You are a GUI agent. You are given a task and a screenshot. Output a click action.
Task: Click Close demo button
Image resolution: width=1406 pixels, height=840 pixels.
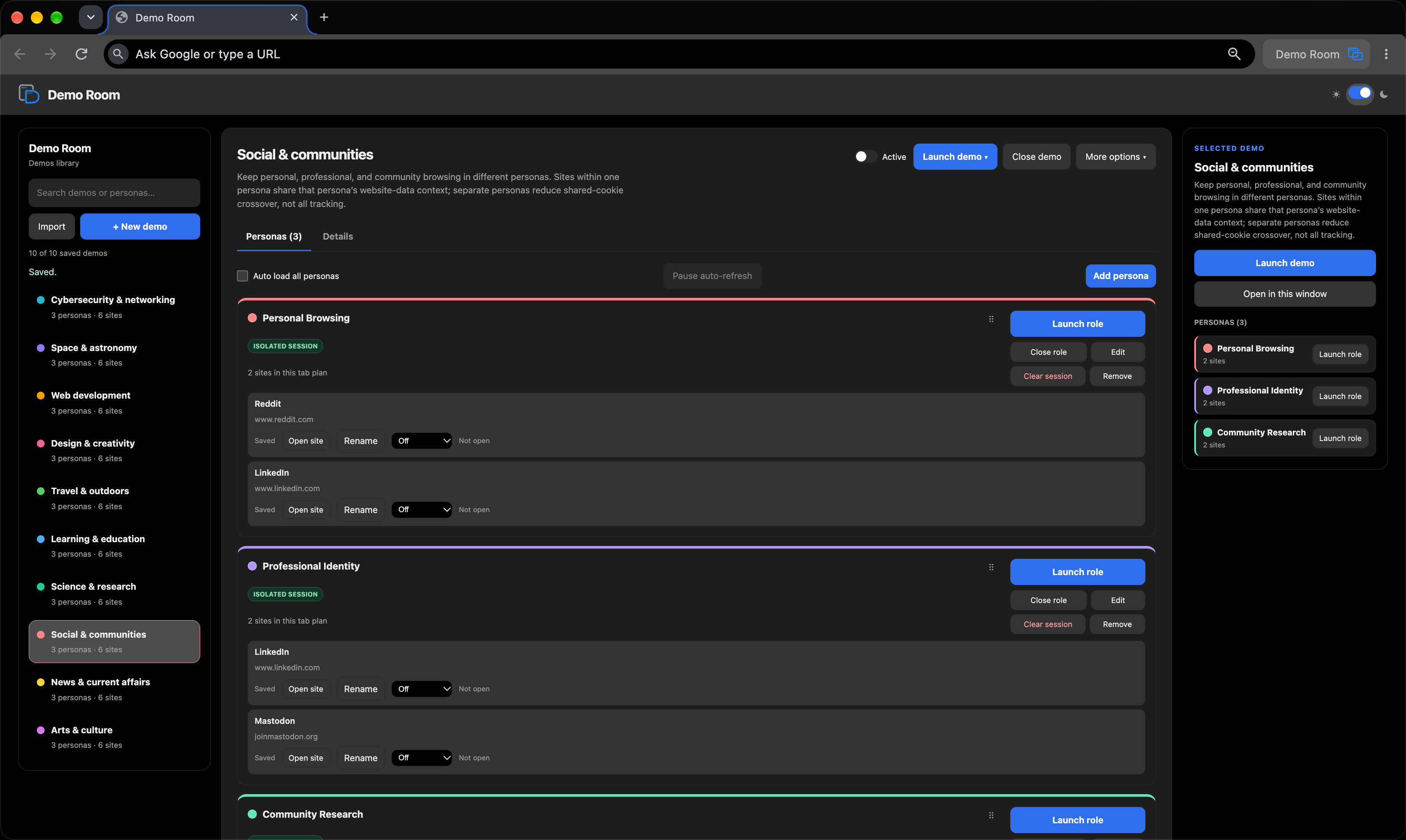pyautogui.click(x=1036, y=157)
